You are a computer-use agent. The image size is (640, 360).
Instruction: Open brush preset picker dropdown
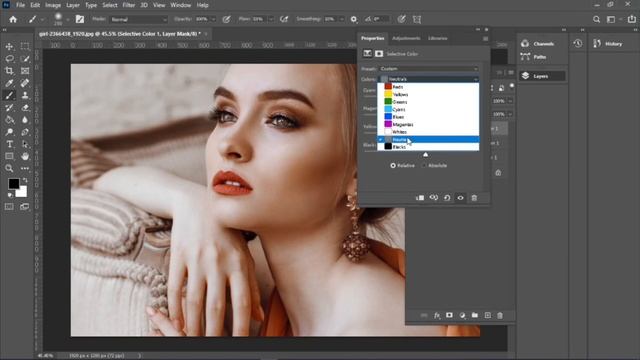(68, 19)
